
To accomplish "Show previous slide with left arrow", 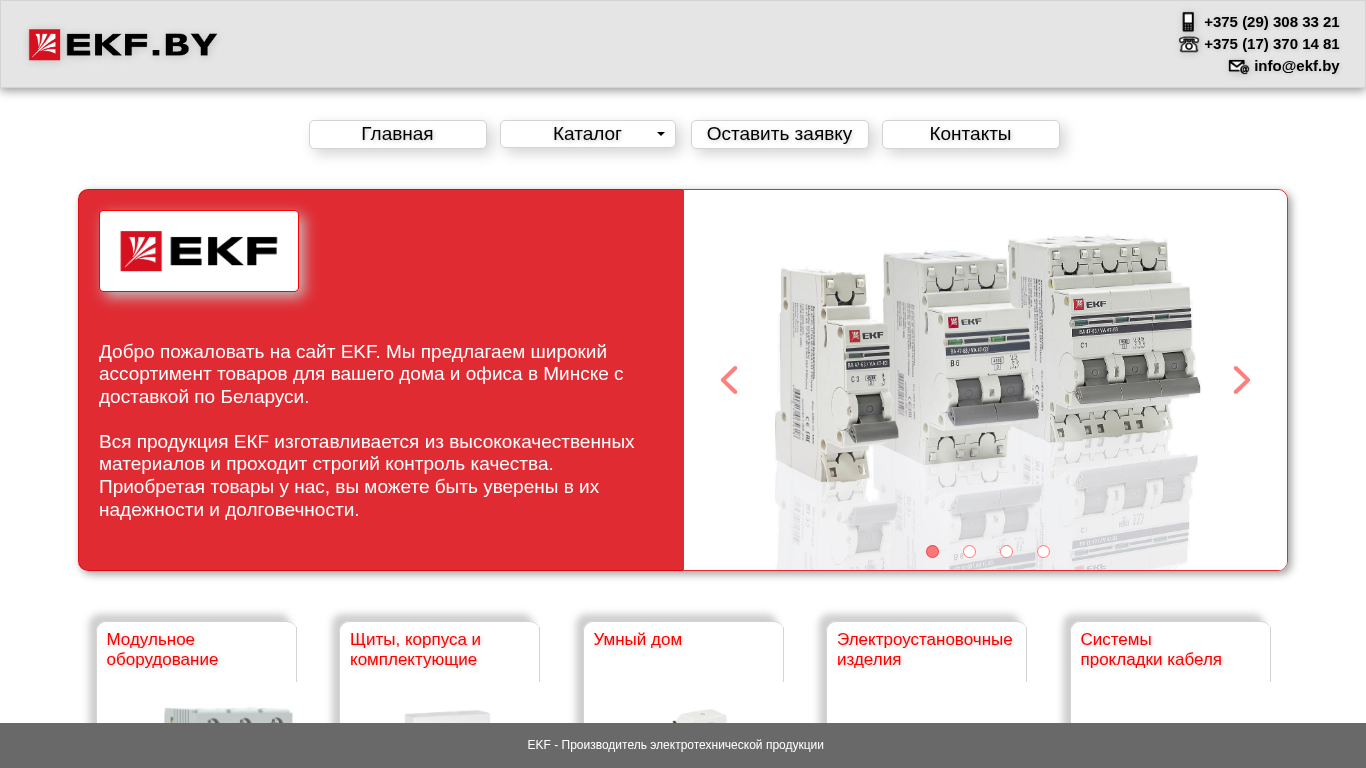I will tap(729, 380).
